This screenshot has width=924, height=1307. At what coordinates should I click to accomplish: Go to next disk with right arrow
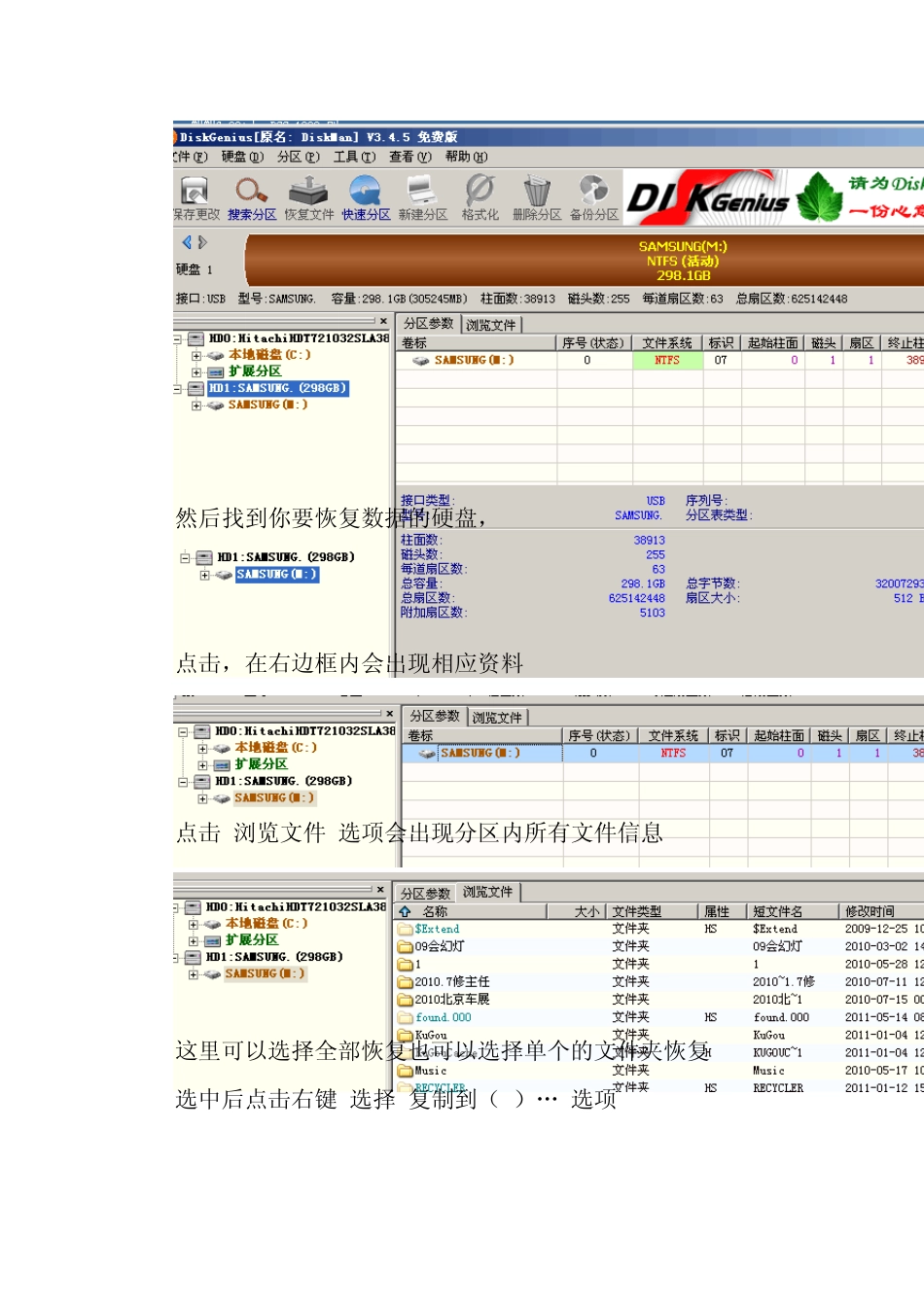tap(202, 242)
